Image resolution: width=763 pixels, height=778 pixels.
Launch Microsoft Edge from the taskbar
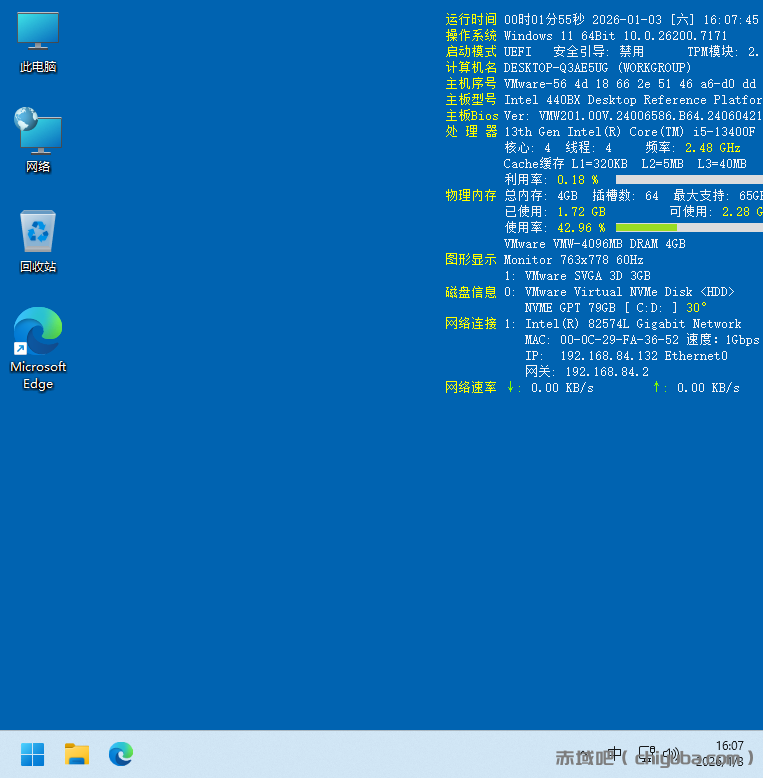(121, 754)
